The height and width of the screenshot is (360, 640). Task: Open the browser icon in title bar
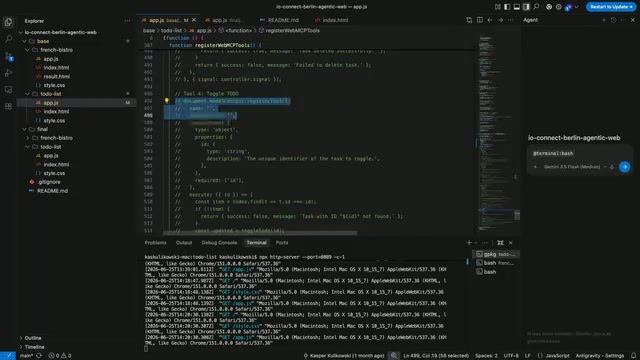tap(549, 7)
